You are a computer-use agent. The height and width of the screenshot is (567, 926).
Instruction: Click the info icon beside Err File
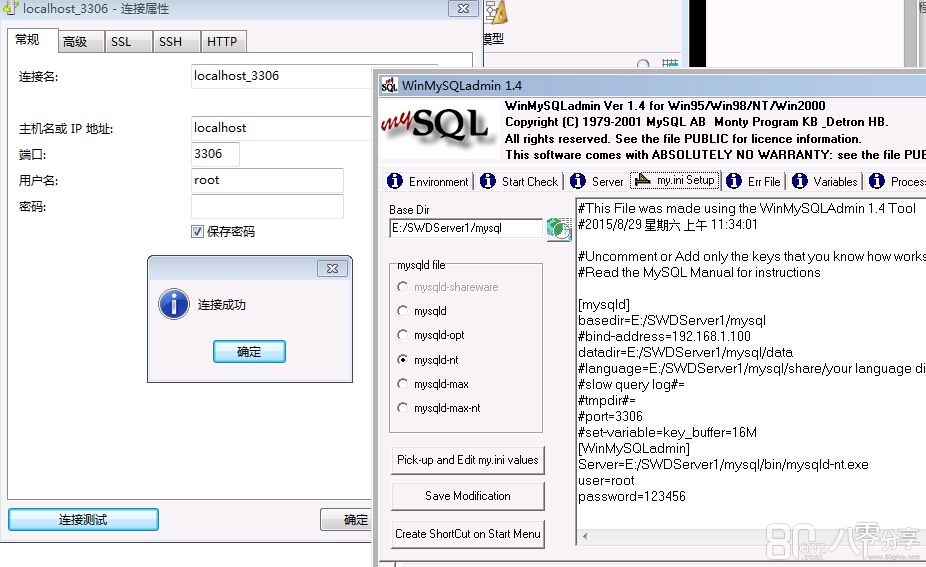733,181
